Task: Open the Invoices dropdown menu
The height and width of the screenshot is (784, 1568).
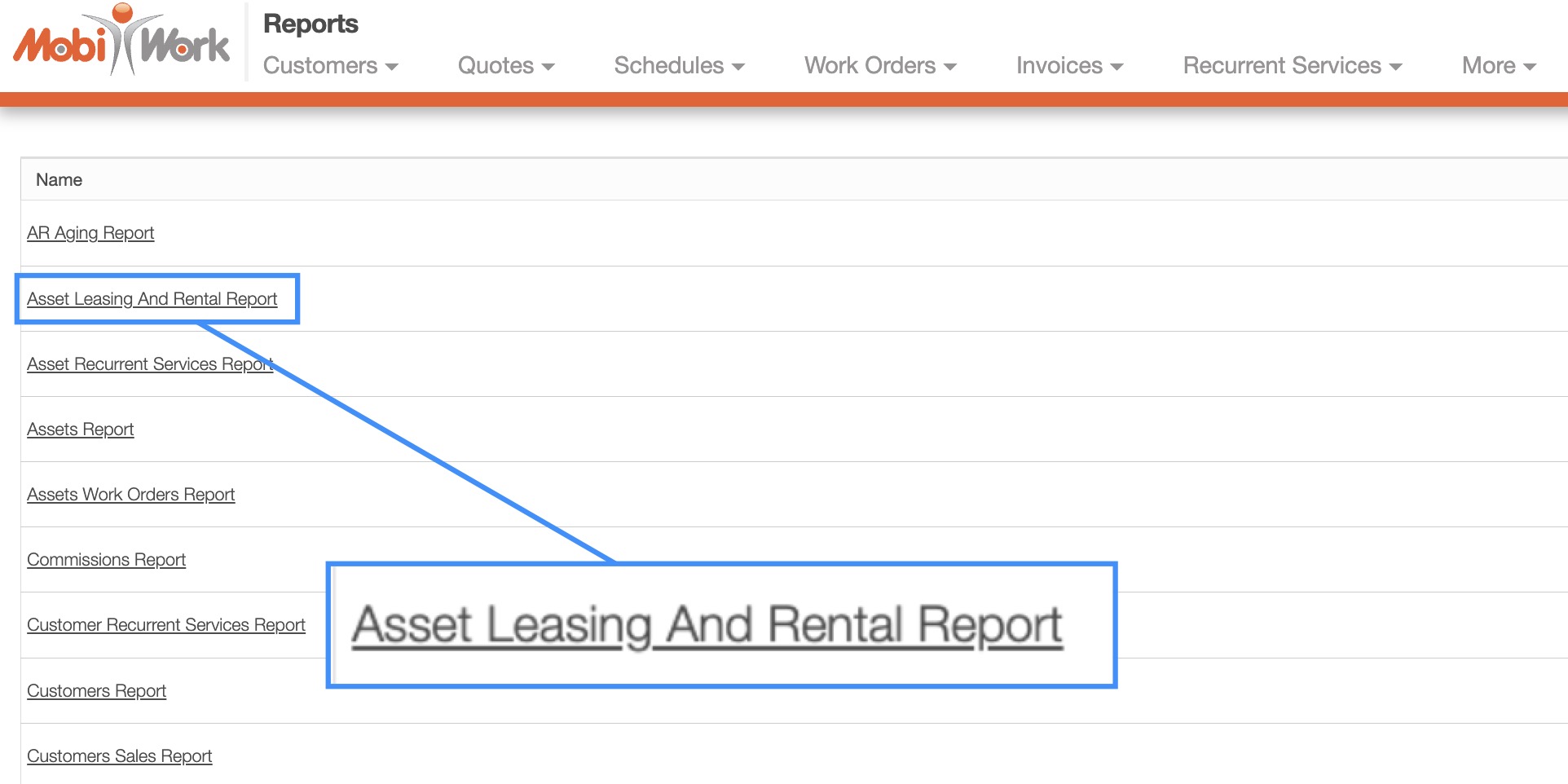Action: click(x=1069, y=66)
